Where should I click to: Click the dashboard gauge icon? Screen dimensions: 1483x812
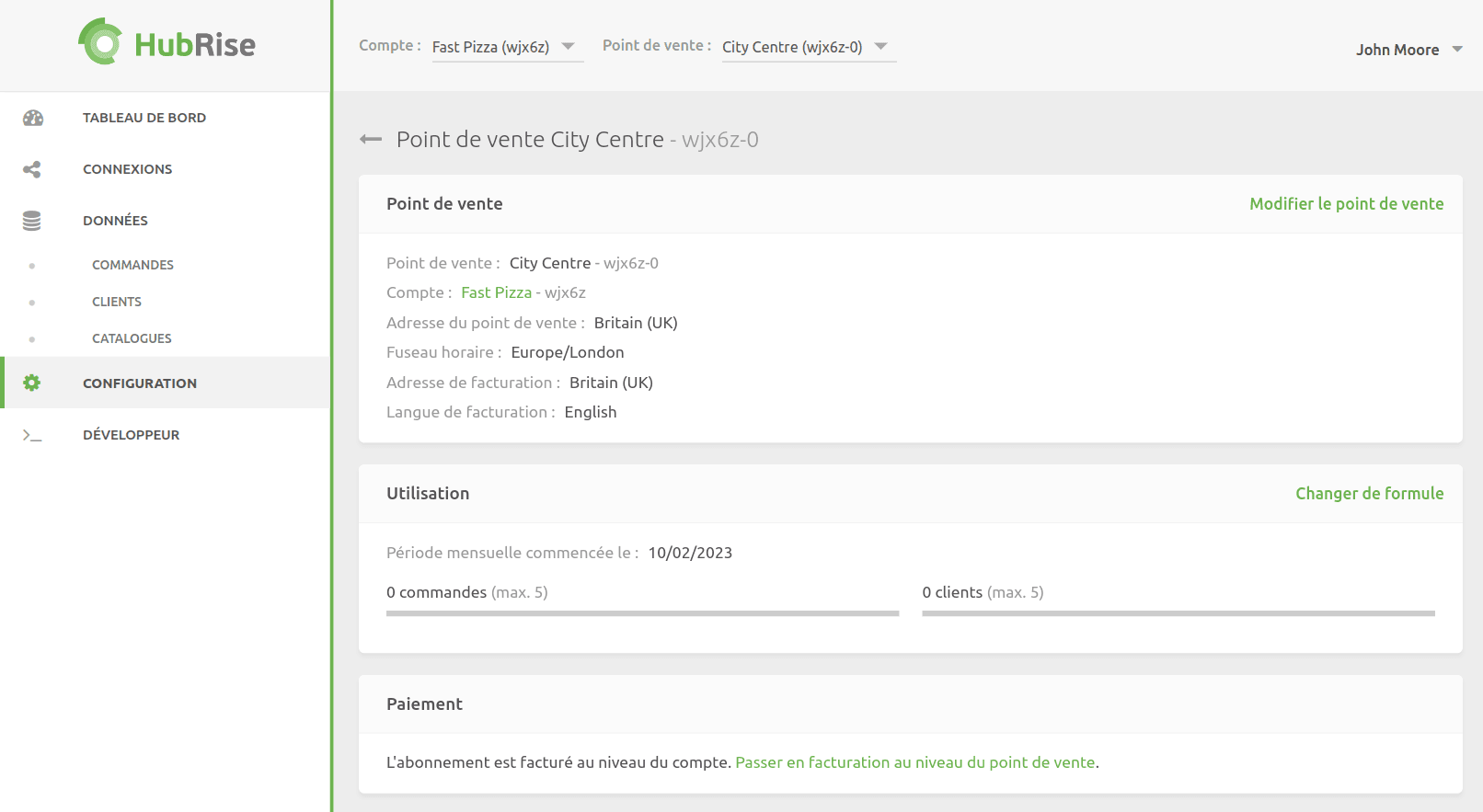[33, 118]
